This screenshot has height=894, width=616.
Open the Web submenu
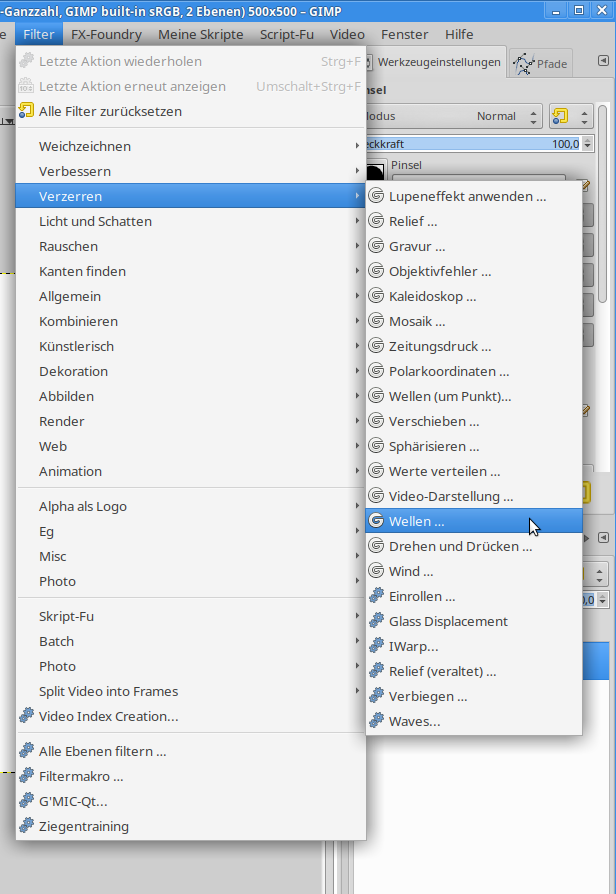[191, 446]
